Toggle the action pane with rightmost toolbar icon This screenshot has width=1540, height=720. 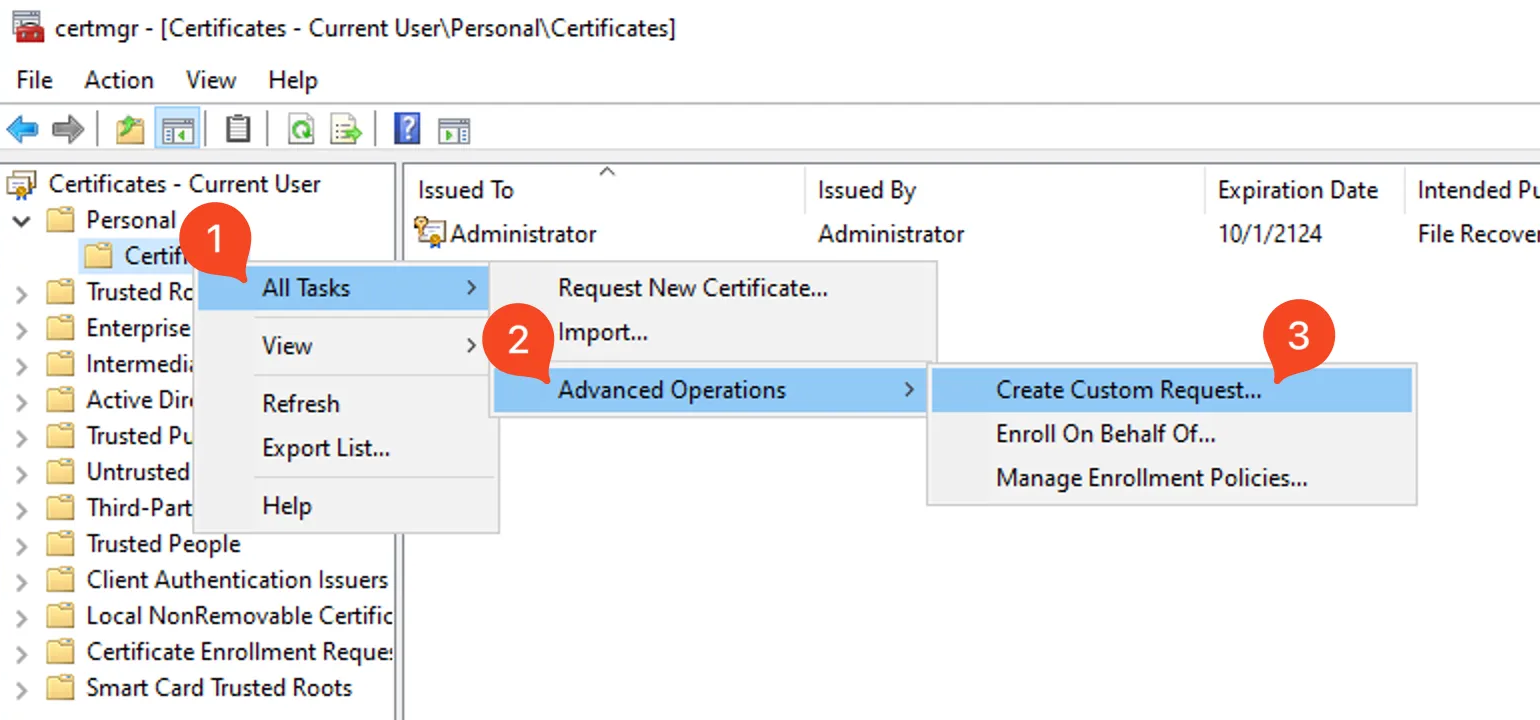point(453,128)
